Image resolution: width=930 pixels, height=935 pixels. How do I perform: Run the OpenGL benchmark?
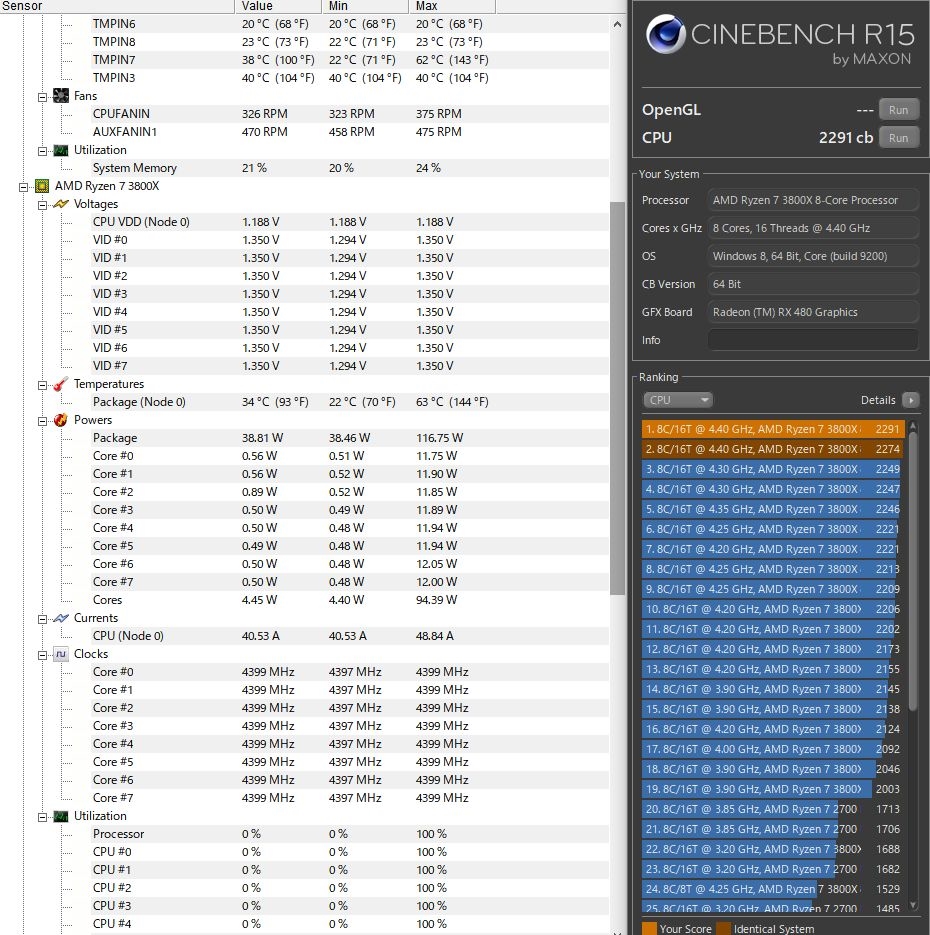click(x=898, y=110)
